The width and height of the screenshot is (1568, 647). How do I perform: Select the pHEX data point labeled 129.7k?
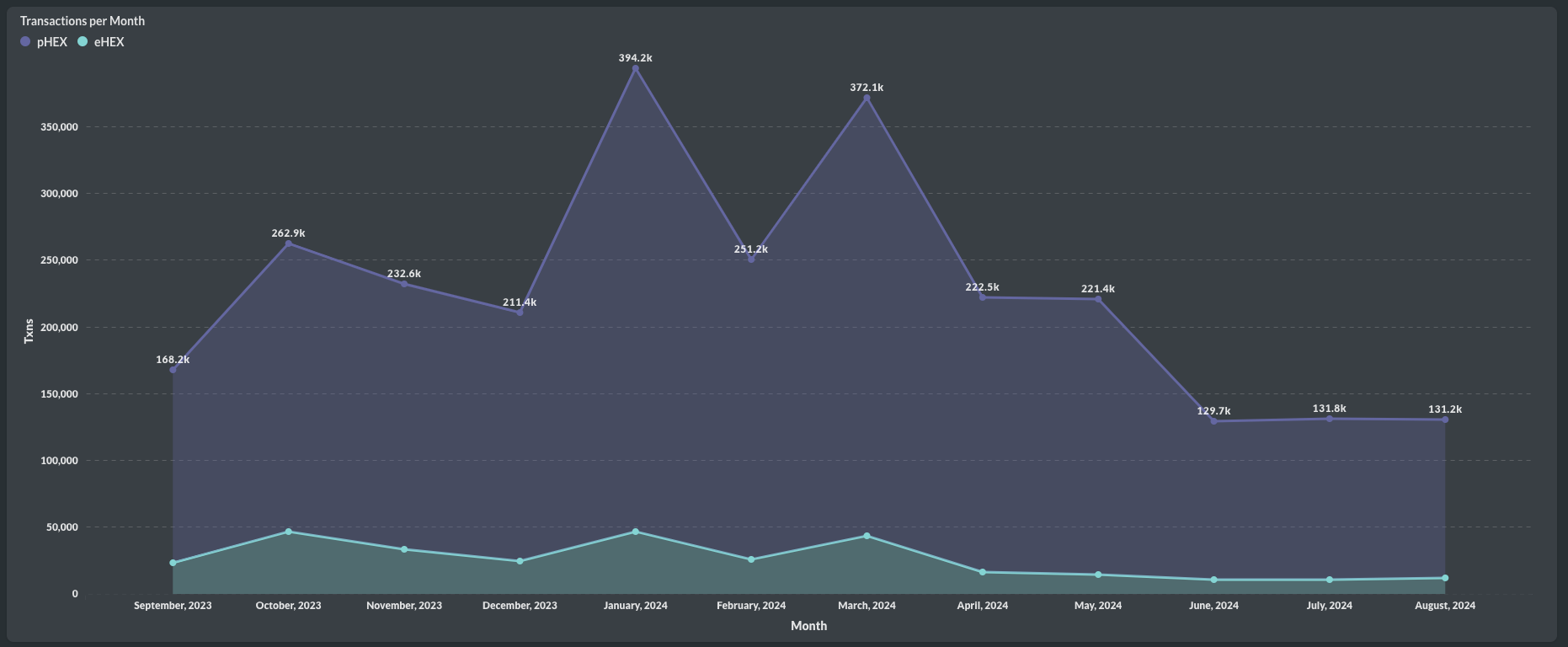coord(1213,421)
